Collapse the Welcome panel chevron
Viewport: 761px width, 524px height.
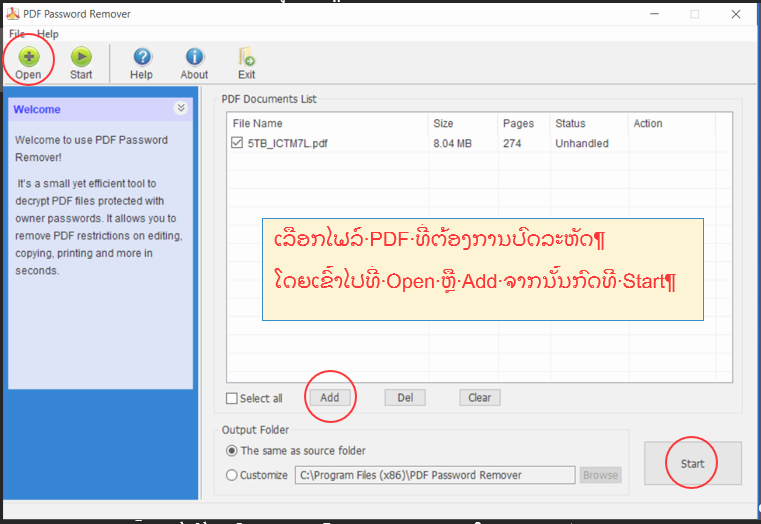pyautogui.click(x=181, y=109)
